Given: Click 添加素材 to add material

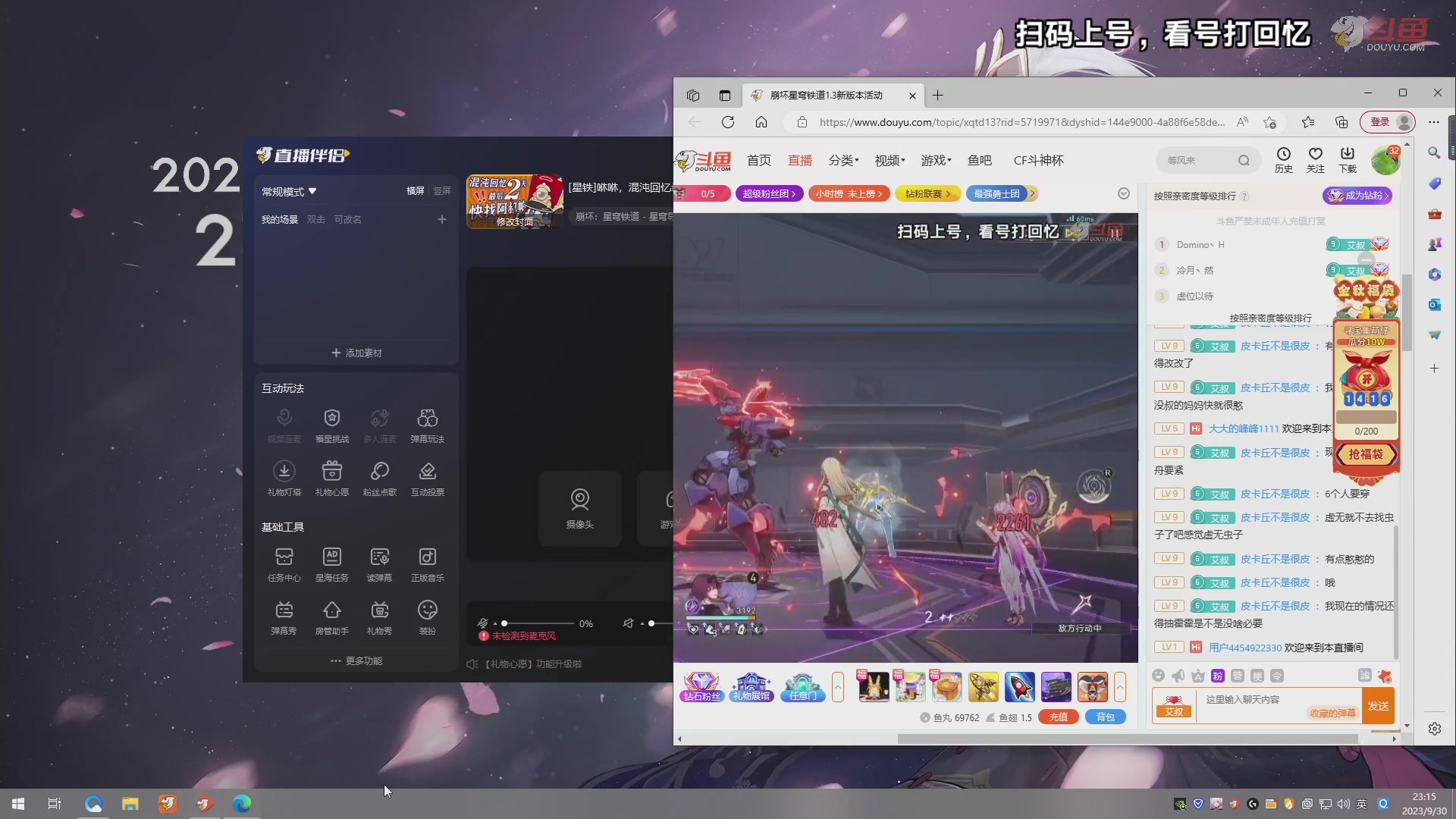Looking at the screenshot, I should (356, 353).
